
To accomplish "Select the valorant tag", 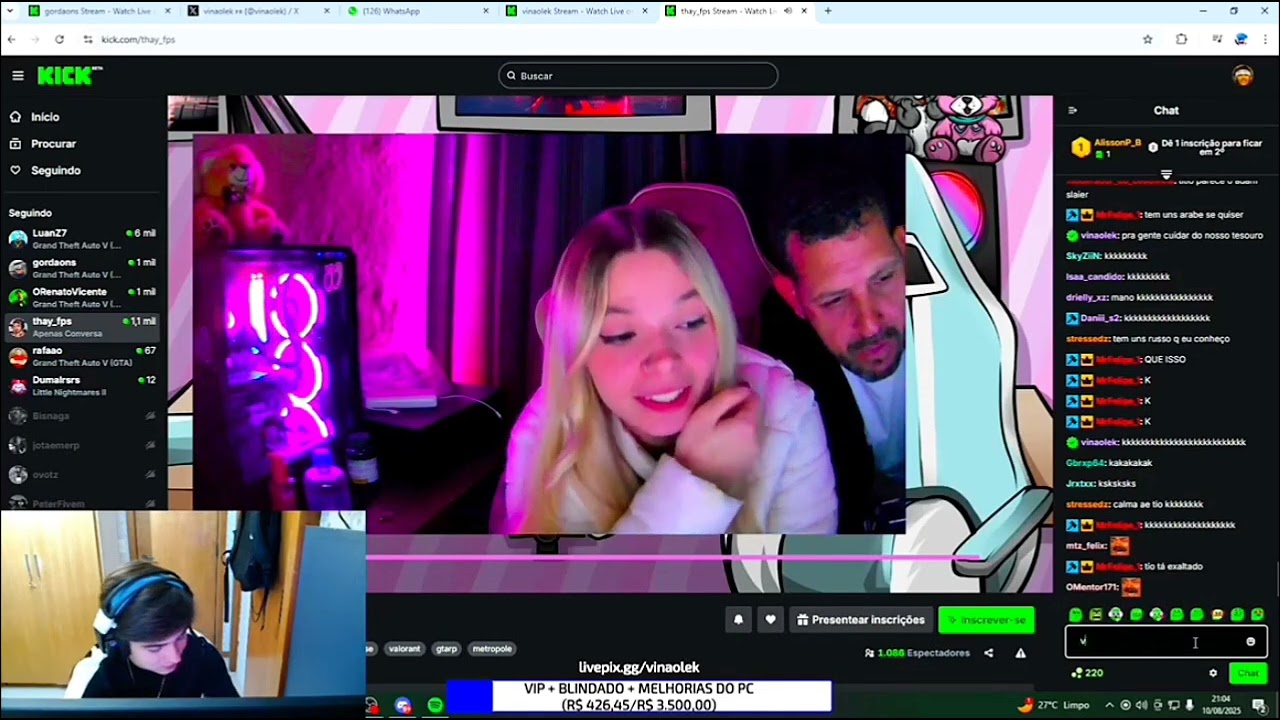I will pyautogui.click(x=404, y=649).
